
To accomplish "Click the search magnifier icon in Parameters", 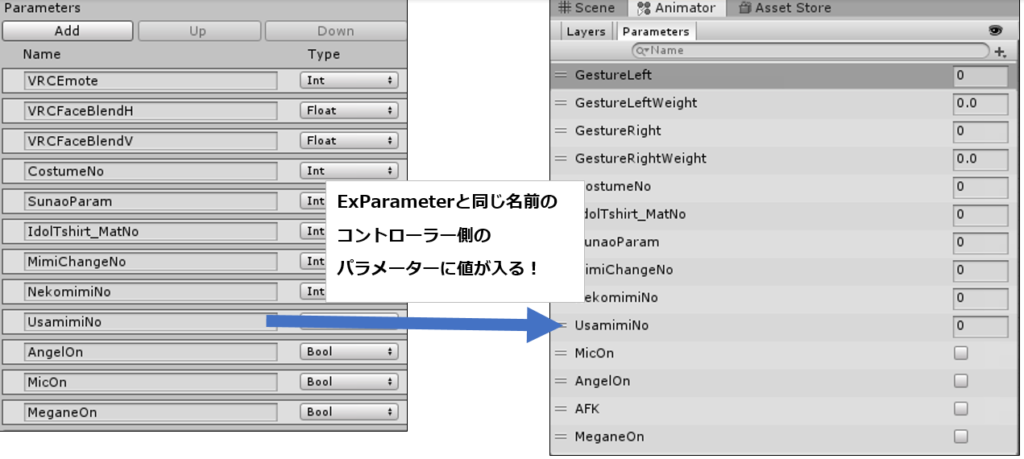I will pos(642,50).
